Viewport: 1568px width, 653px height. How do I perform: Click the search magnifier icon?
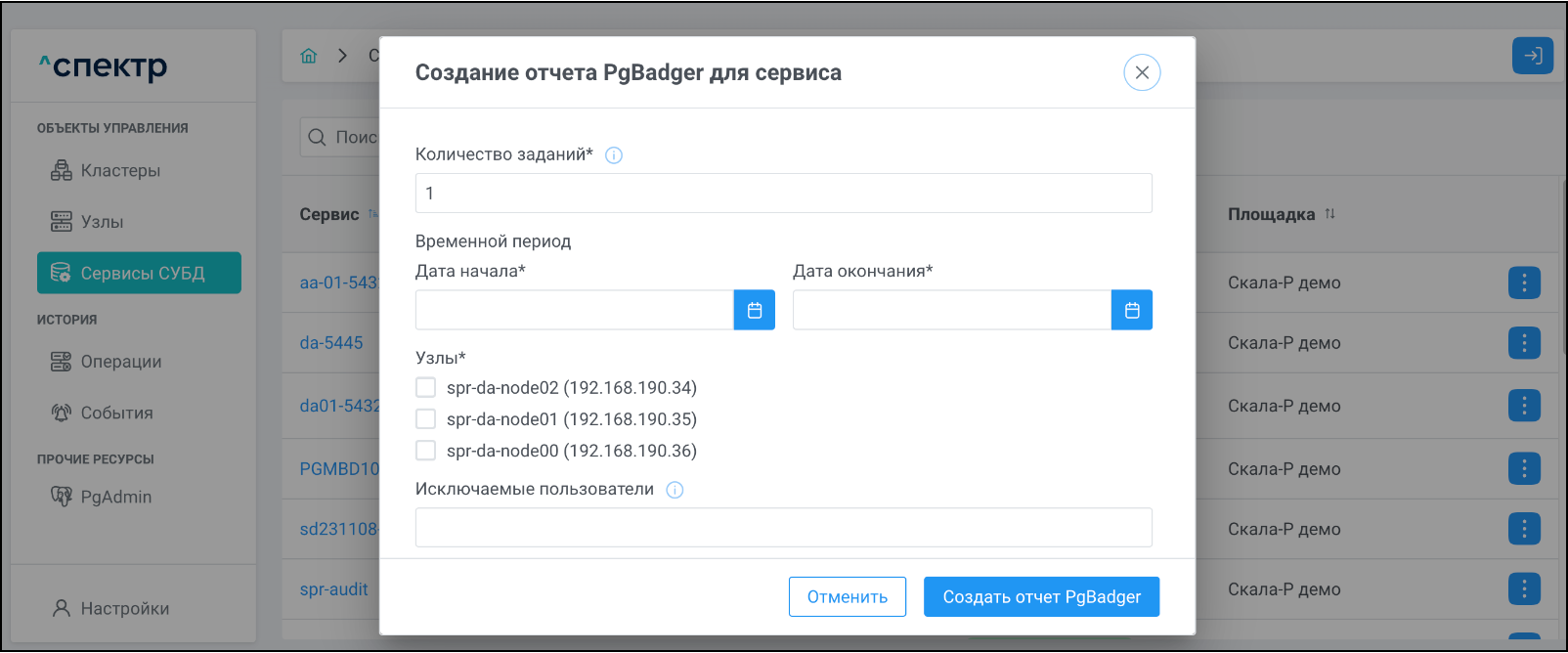point(317,138)
